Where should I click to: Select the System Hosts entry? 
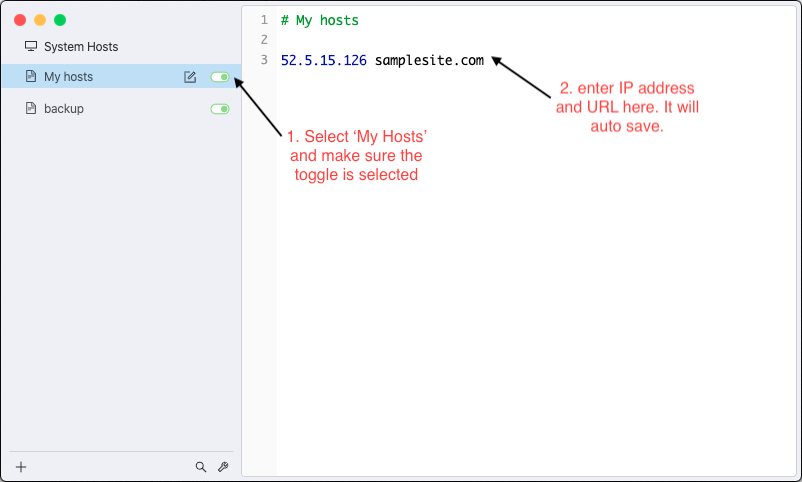tap(81, 47)
